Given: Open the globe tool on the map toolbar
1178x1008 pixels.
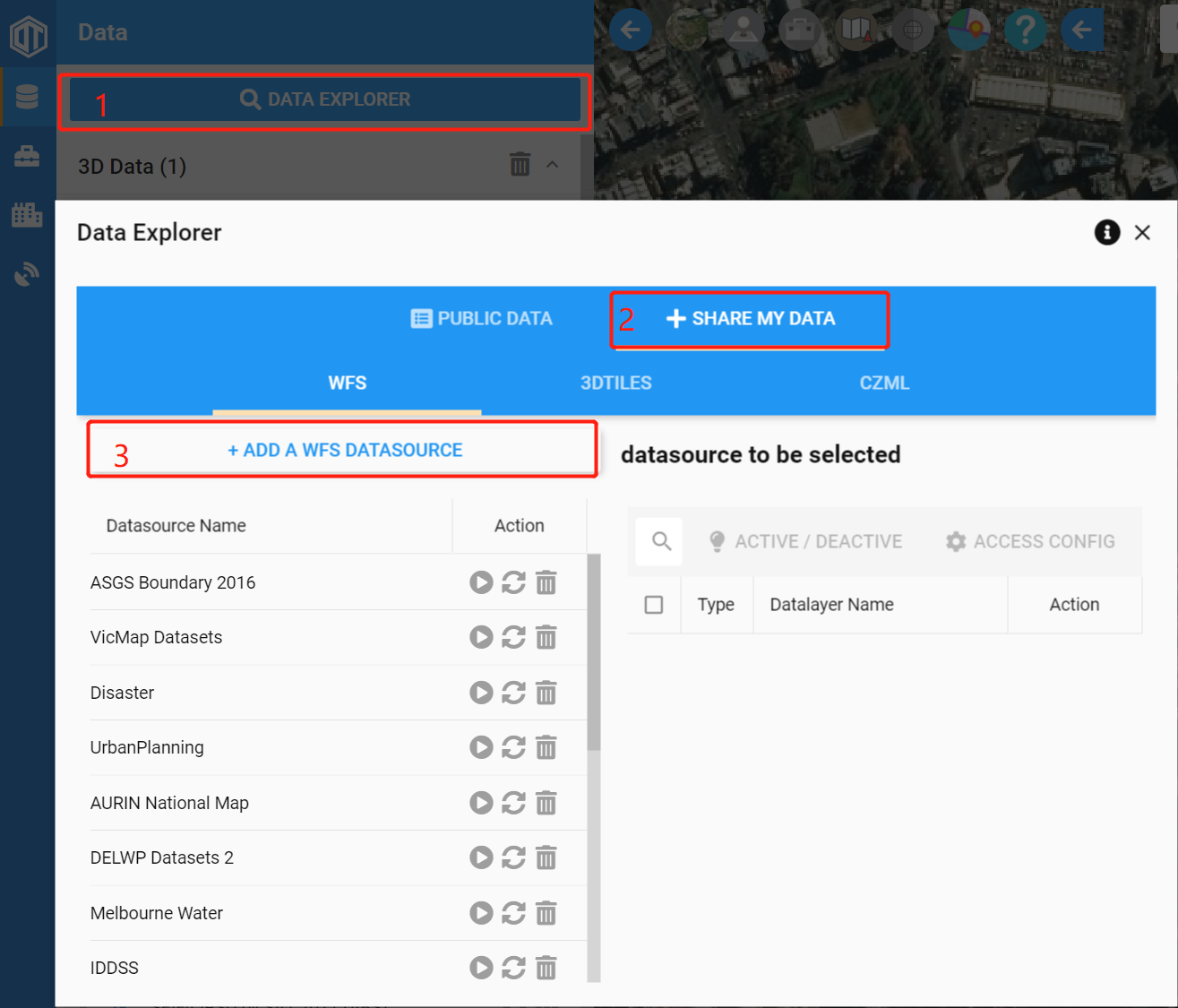Looking at the screenshot, I should click(913, 30).
